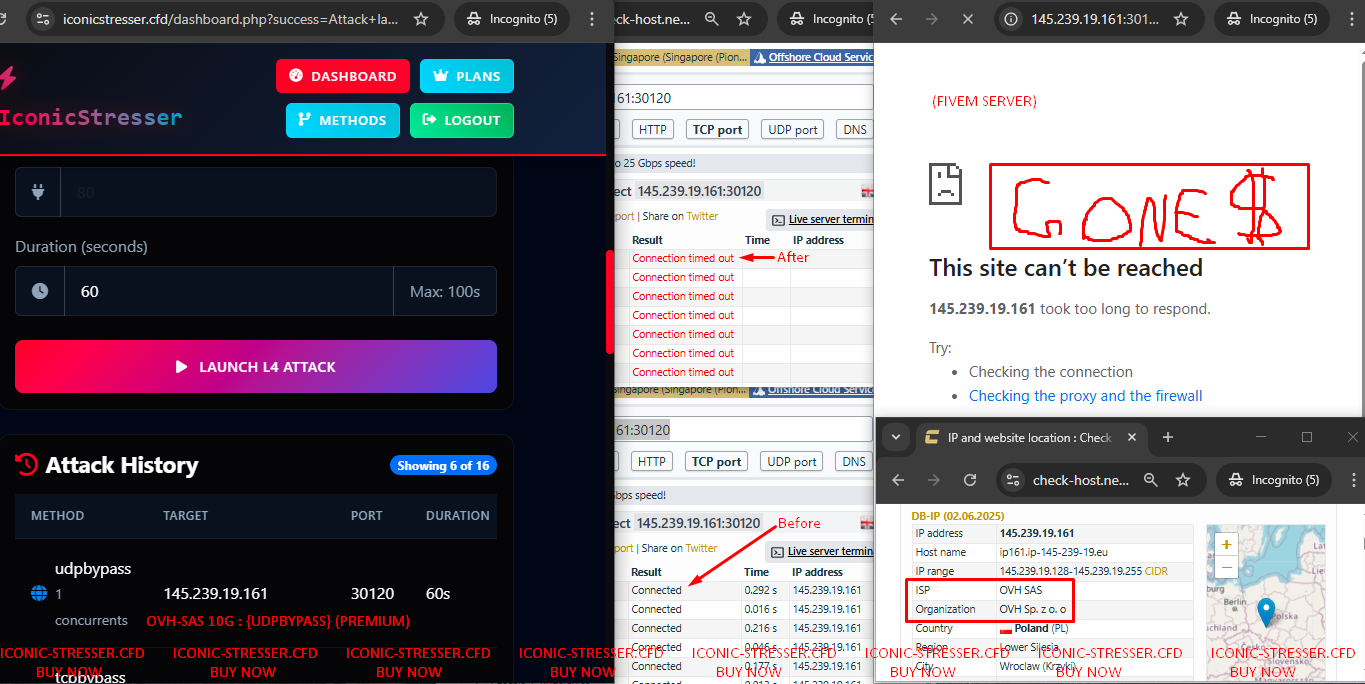Click the Logout button
Image resolution: width=1365 pixels, height=684 pixels.
coord(462,120)
